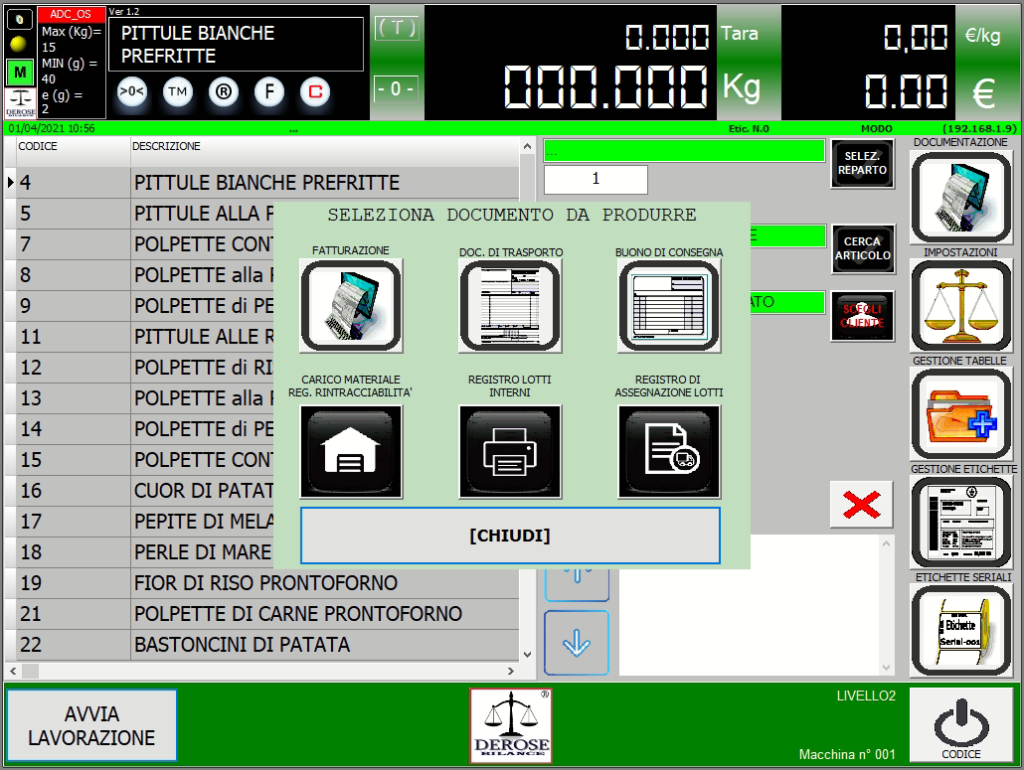Screen dimensions: 1024x770
Task: Open Etichette Seriali label roll icon
Action: [x=960, y=629]
